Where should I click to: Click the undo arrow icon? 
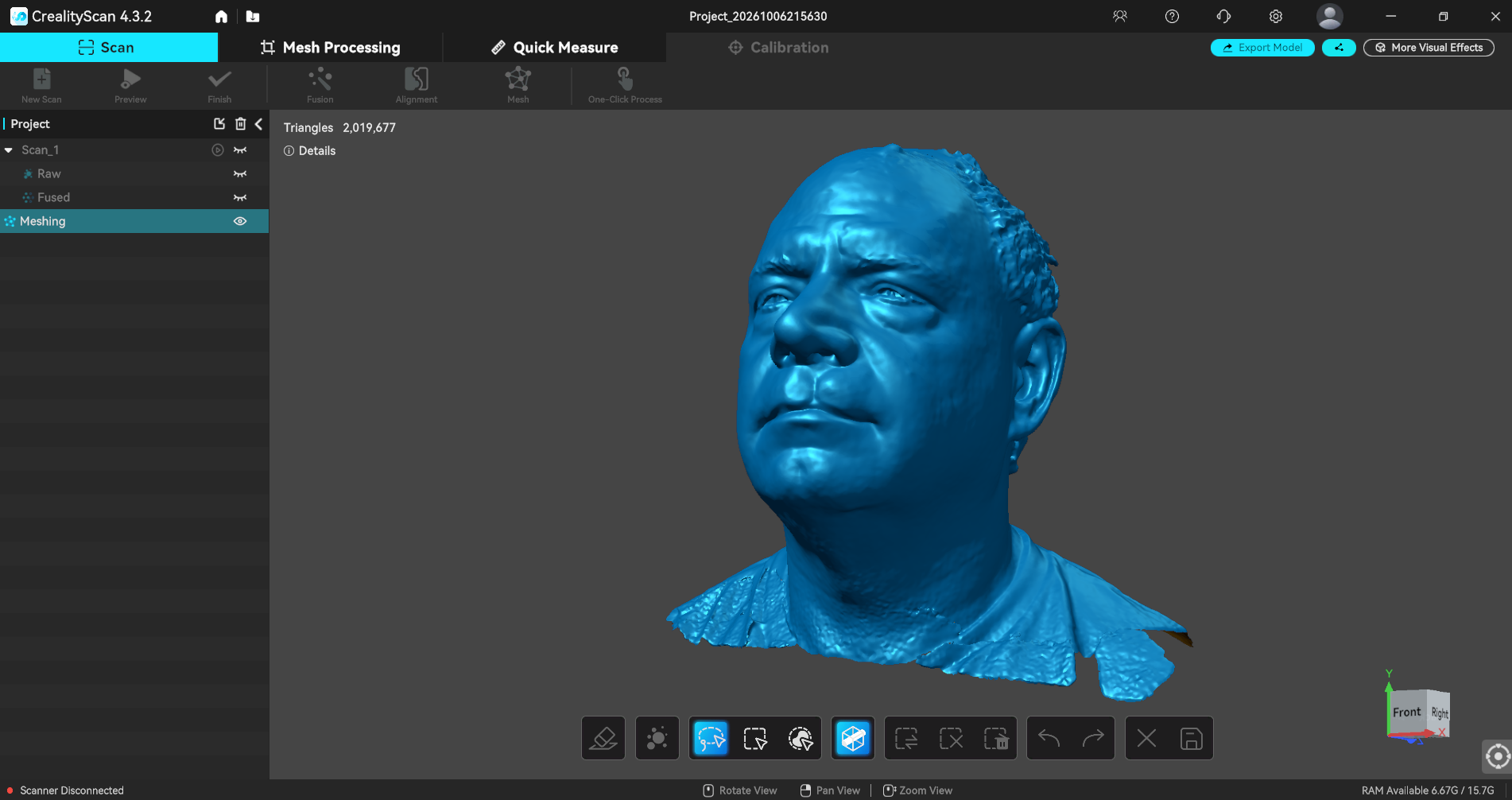[x=1049, y=739]
